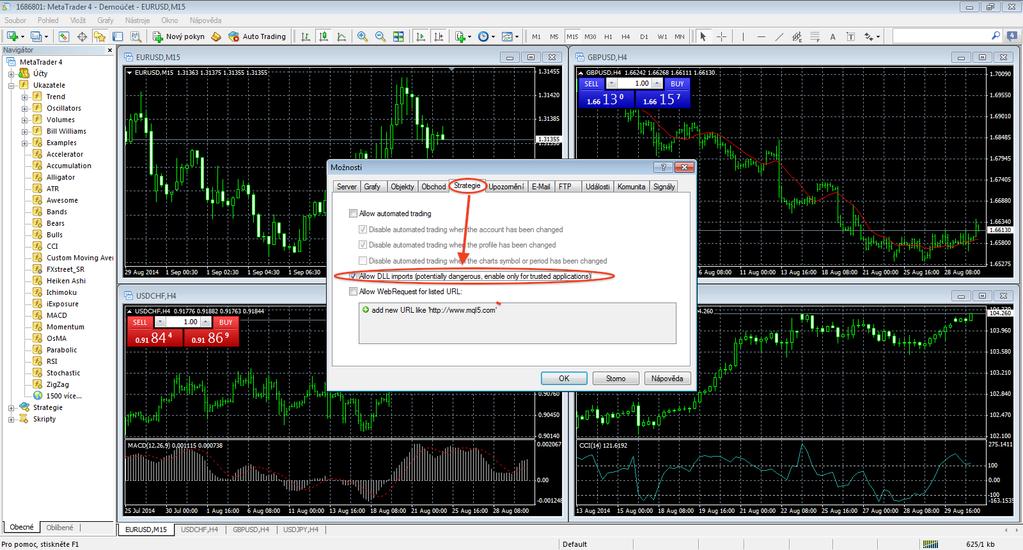Uncheck Allow DLL imports checkbox
1023x550 pixels.
(353, 276)
